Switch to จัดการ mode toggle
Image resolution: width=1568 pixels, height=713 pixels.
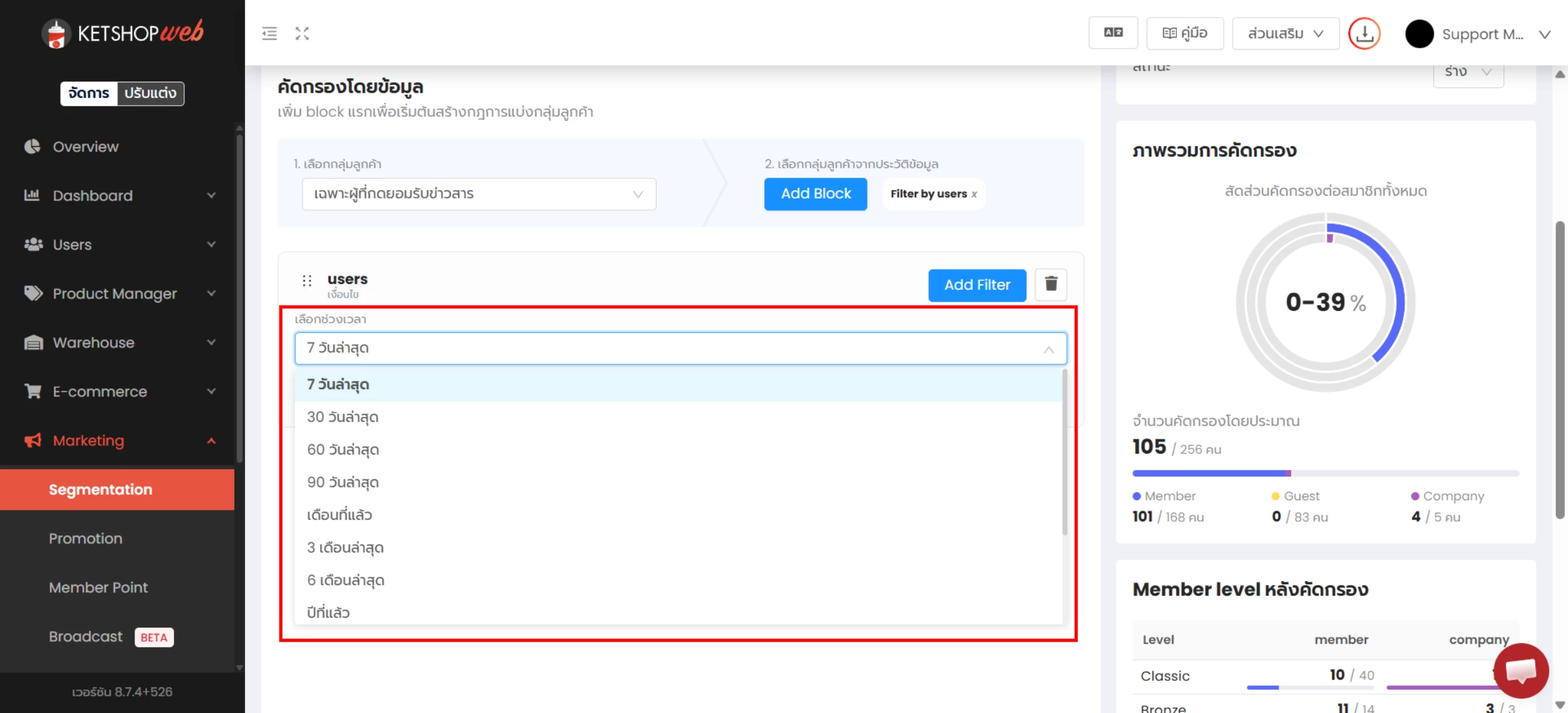click(89, 93)
